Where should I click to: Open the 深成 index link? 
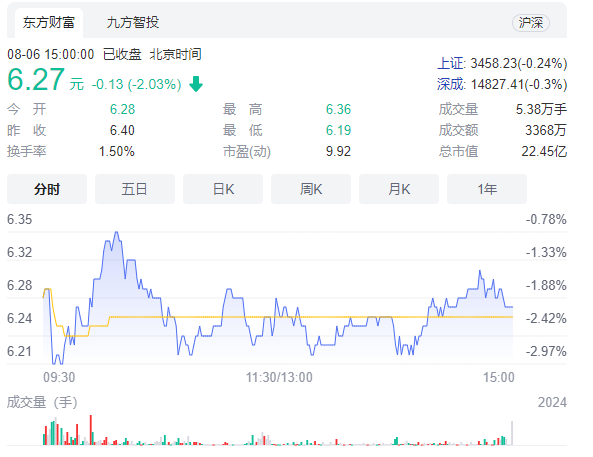[450, 84]
